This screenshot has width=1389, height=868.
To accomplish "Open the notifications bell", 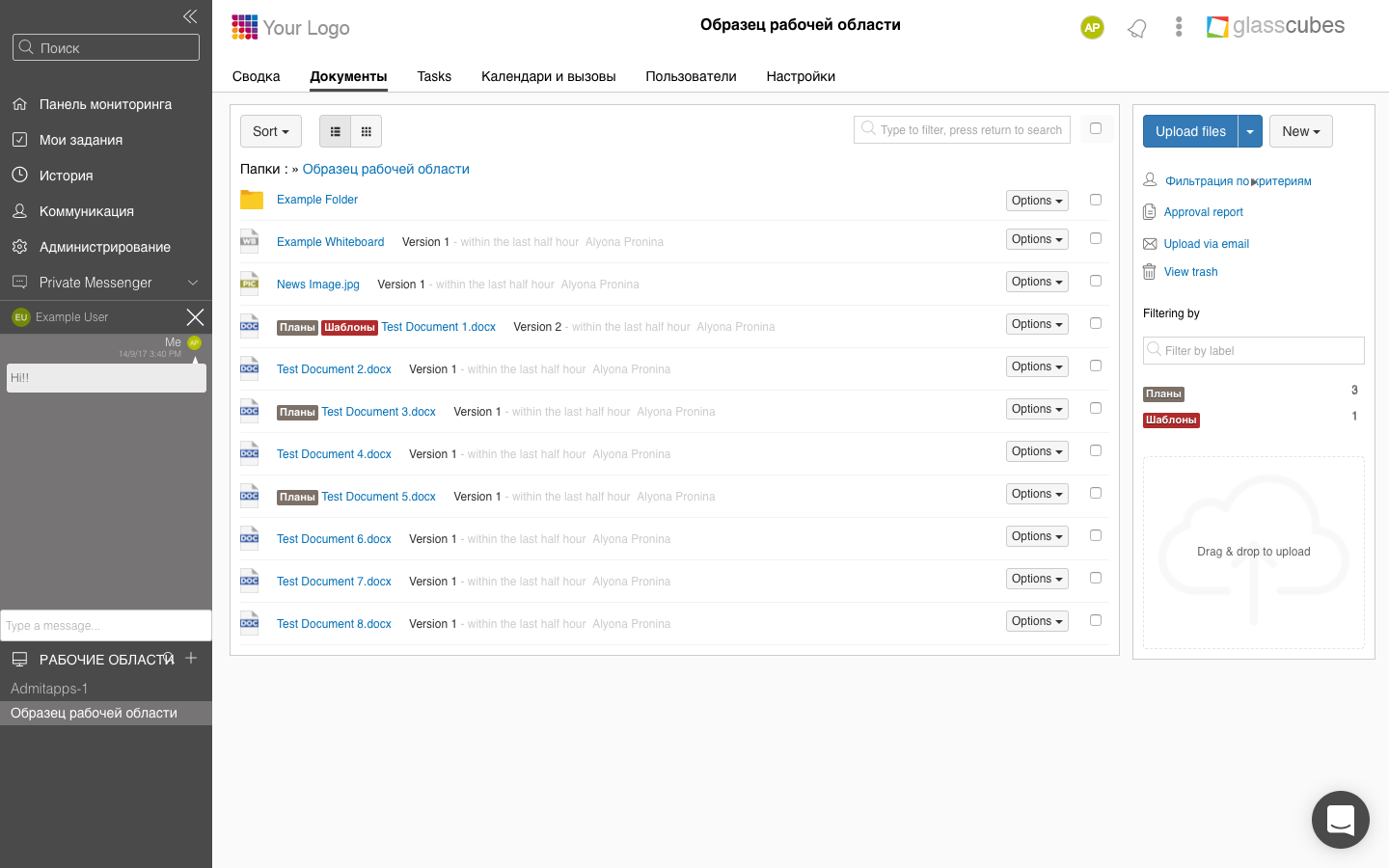I will click(1137, 28).
